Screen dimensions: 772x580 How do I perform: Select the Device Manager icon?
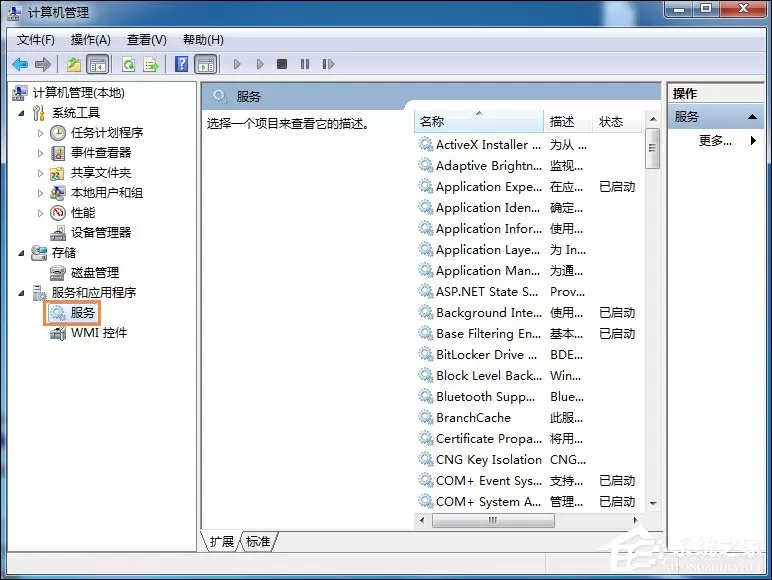pos(58,232)
